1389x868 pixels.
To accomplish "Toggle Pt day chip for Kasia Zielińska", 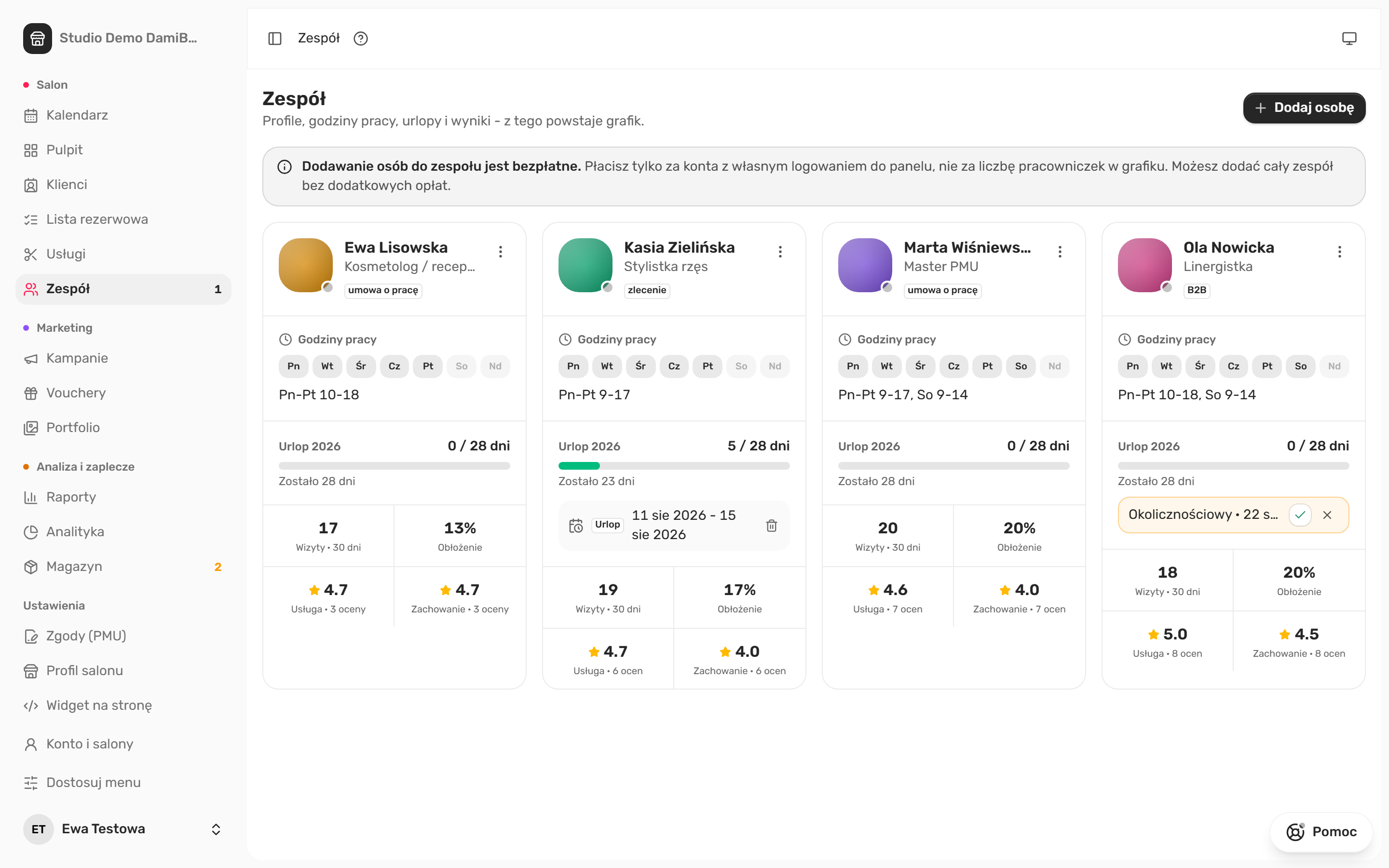I will click(x=708, y=366).
